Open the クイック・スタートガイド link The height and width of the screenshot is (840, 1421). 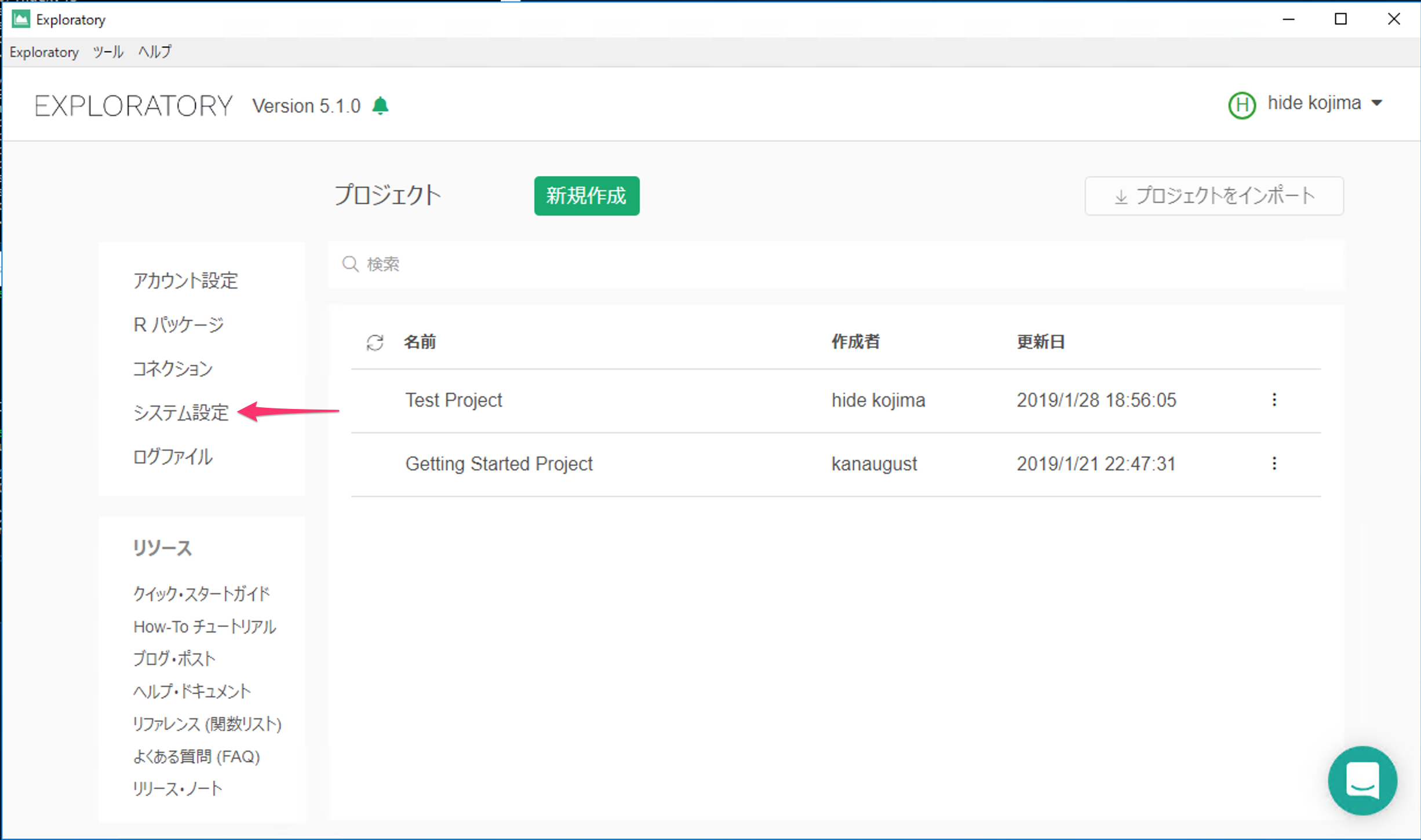click(x=202, y=594)
